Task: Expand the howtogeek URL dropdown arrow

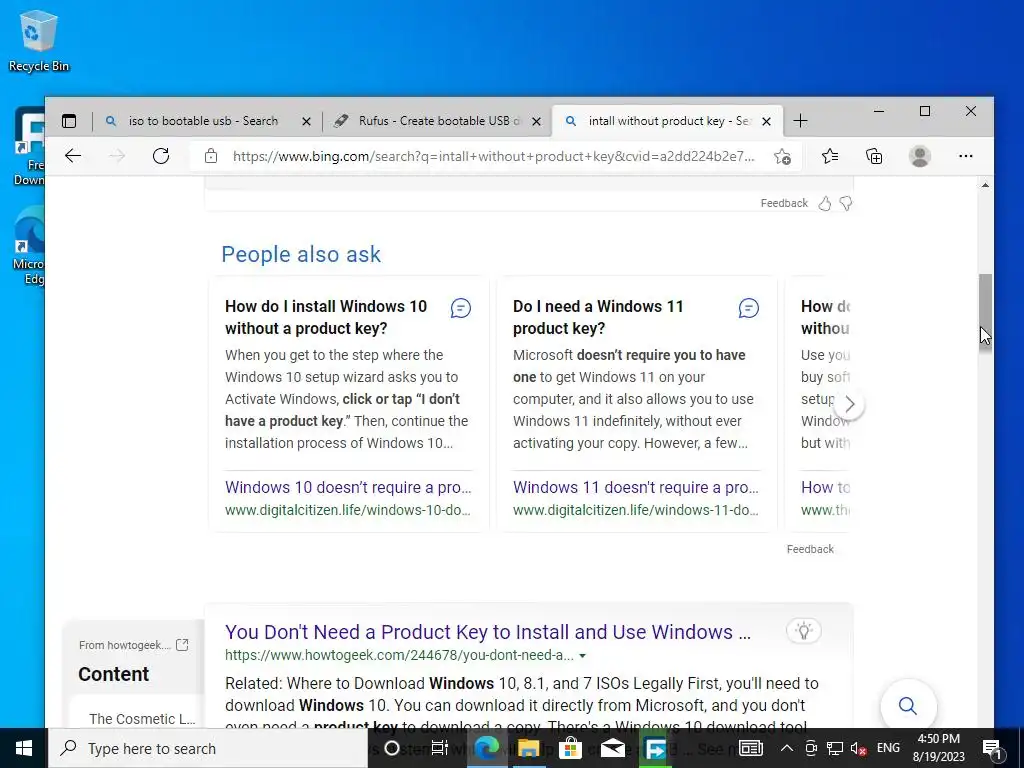Action: click(583, 656)
